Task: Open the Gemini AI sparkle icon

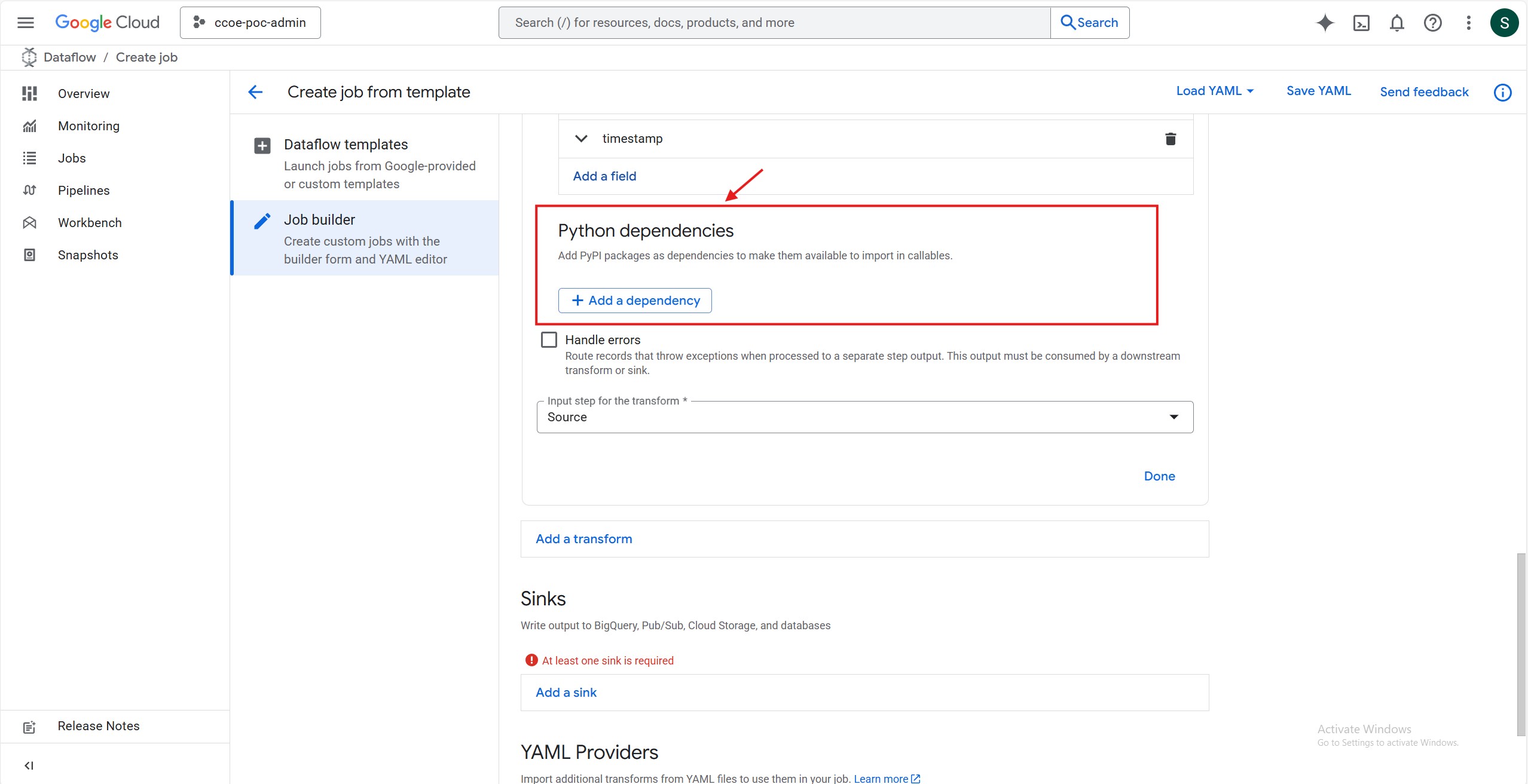Action: (1325, 23)
